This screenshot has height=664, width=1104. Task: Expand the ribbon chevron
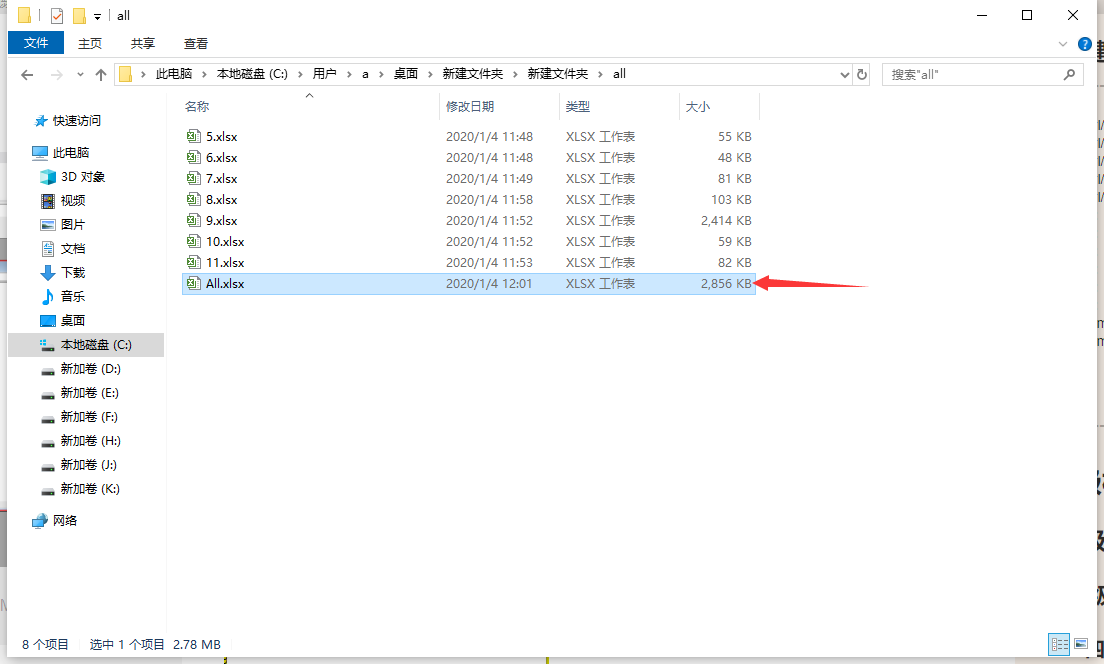tap(1062, 44)
